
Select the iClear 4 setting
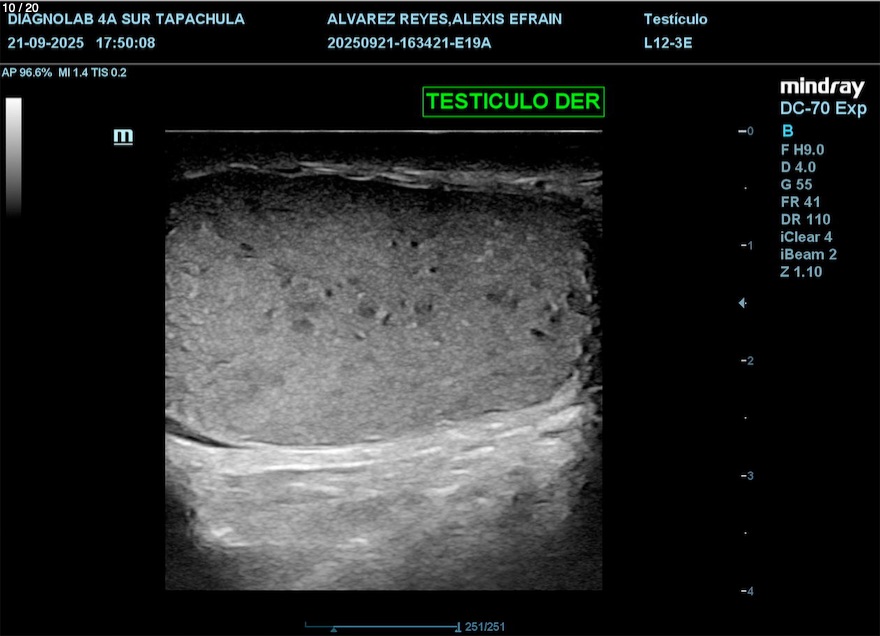tap(806, 237)
